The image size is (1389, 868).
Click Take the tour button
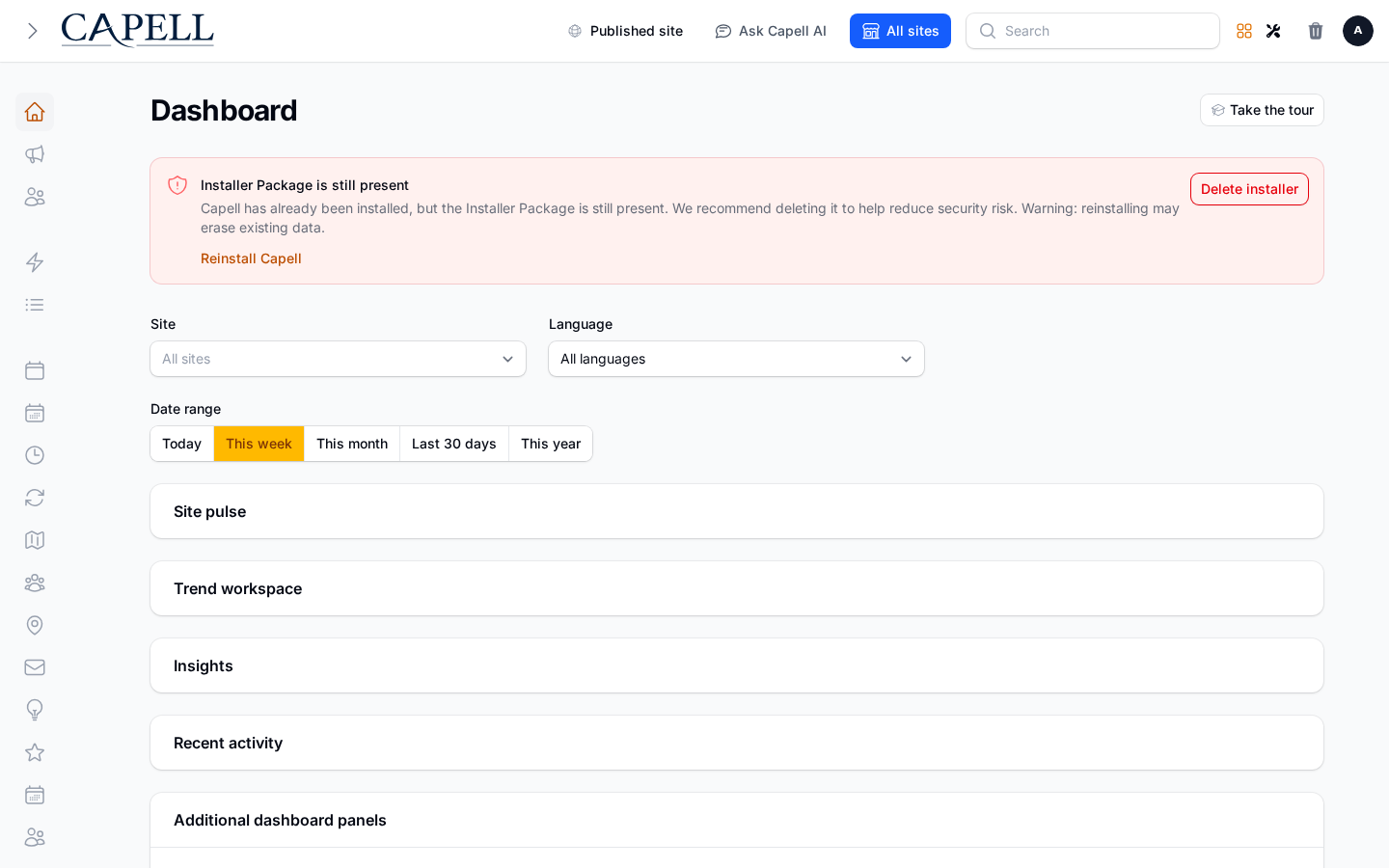[1262, 110]
